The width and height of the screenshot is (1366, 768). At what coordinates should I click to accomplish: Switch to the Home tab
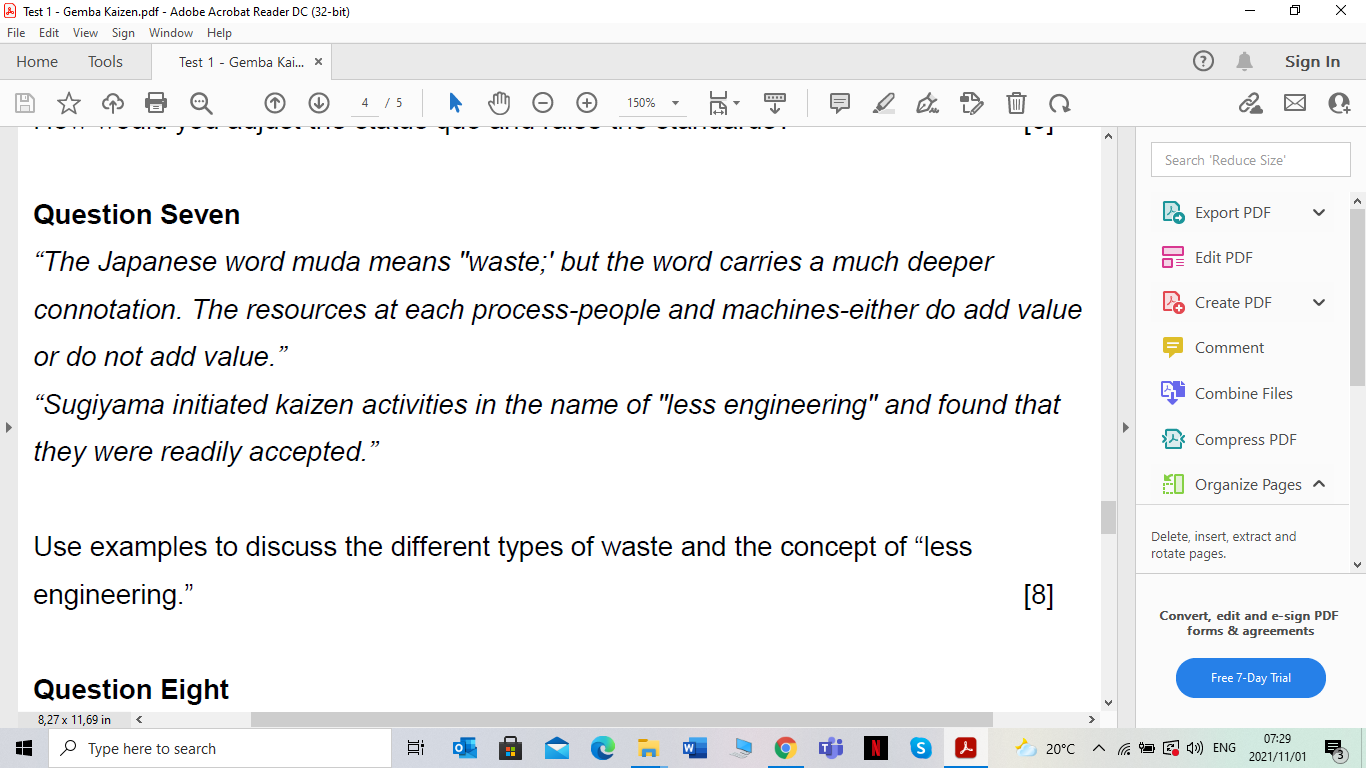pyautogui.click(x=37, y=61)
